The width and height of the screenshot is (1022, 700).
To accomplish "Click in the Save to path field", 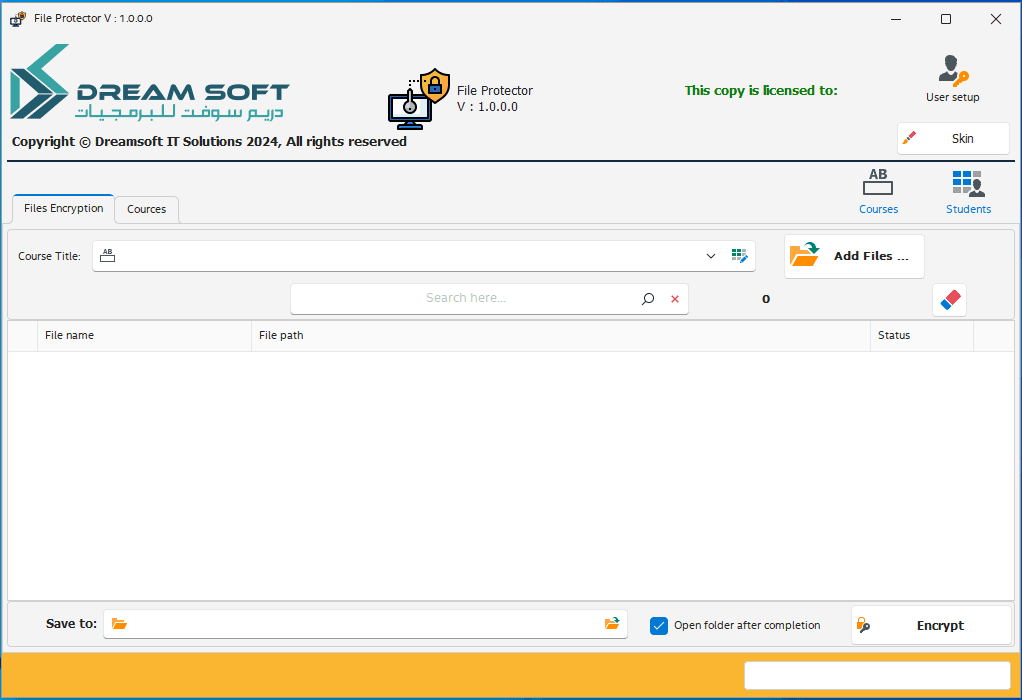I will [365, 624].
